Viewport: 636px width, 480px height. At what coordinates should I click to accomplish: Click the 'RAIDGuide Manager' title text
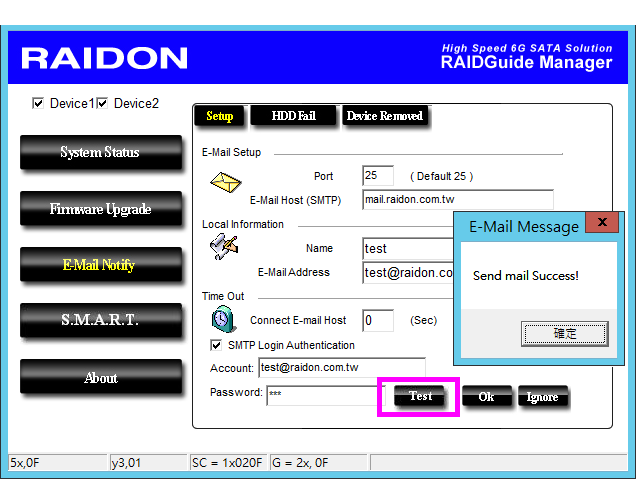(x=526, y=62)
